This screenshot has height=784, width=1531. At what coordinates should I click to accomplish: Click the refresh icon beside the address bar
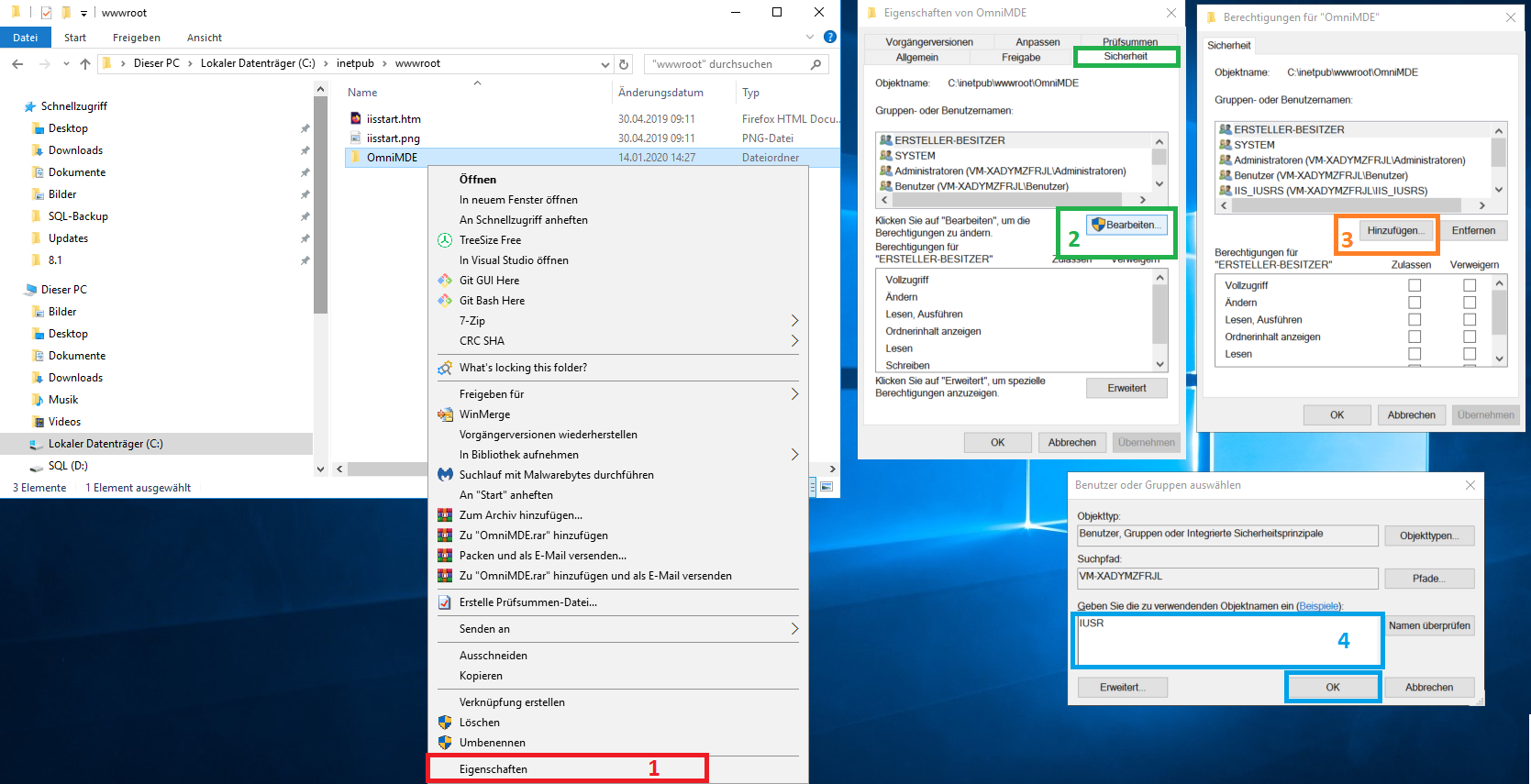[624, 64]
